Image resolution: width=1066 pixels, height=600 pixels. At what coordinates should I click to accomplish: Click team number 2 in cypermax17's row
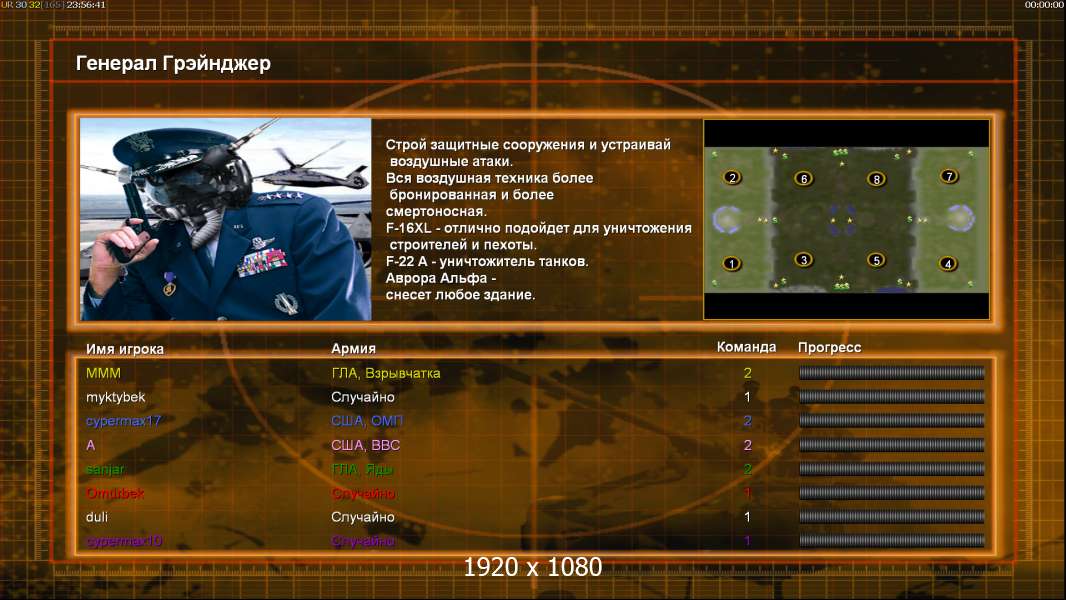point(747,421)
